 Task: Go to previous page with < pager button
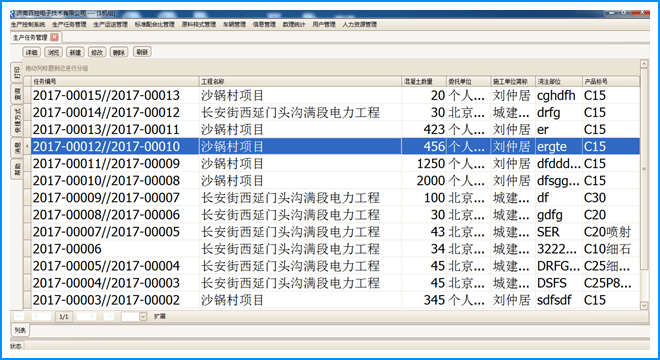tap(41, 316)
